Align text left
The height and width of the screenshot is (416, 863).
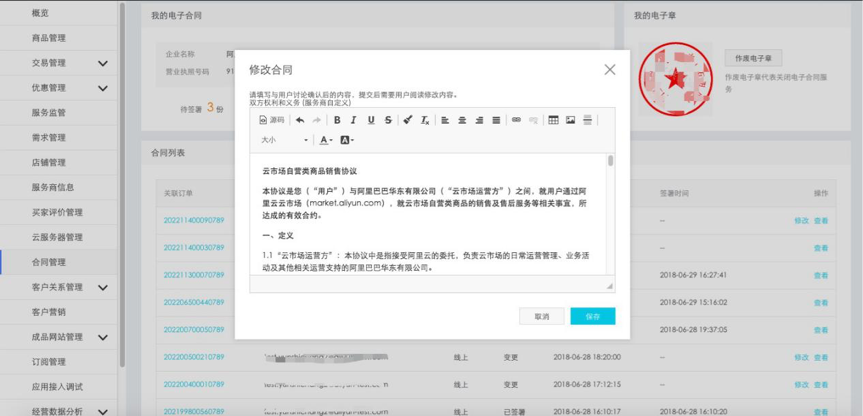[x=445, y=120]
